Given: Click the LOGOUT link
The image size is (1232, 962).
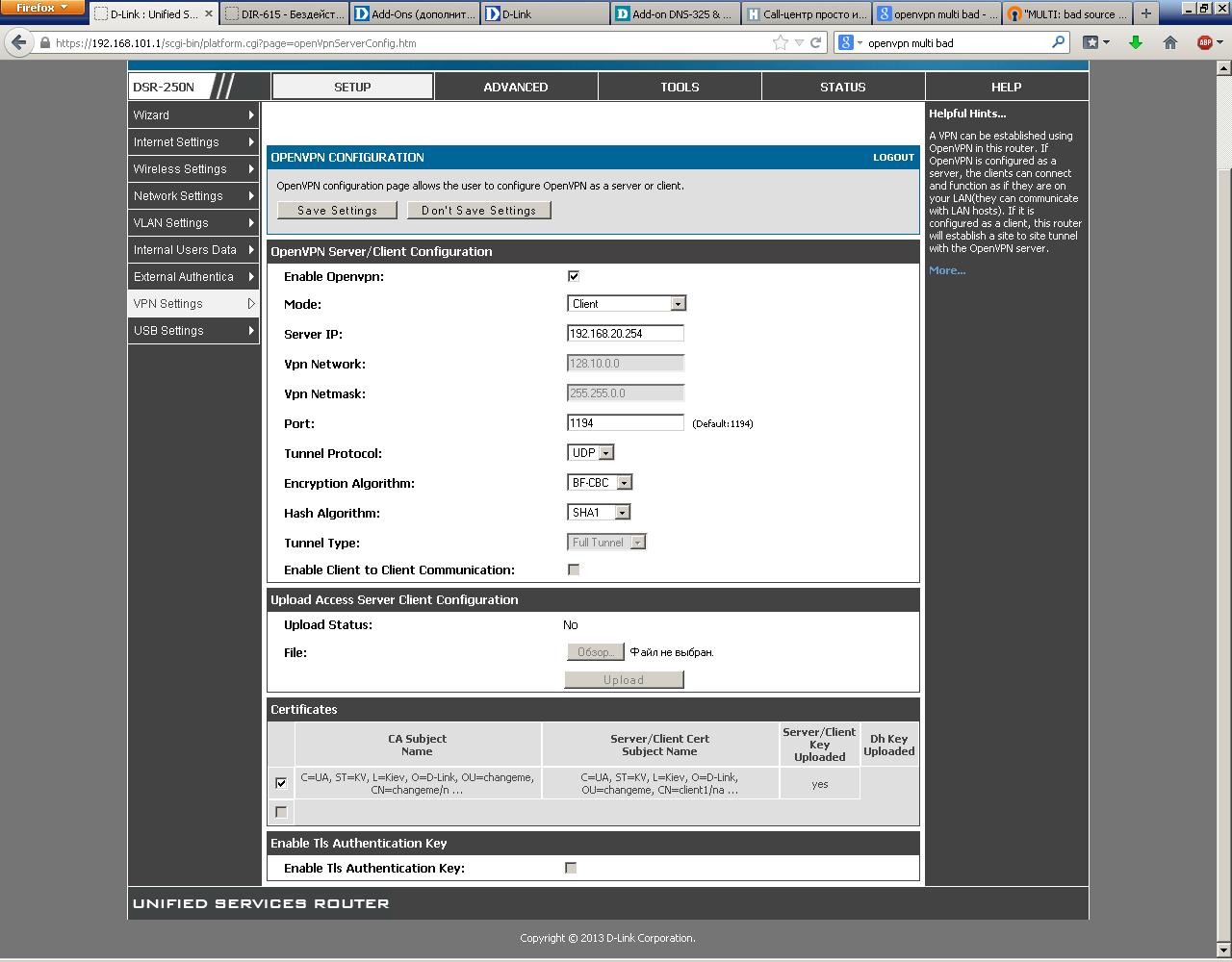Looking at the screenshot, I should 893,157.
